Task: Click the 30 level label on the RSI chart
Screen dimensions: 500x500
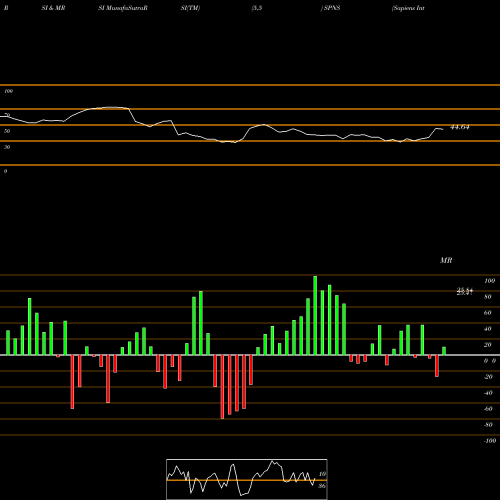Action: (x=7, y=147)
